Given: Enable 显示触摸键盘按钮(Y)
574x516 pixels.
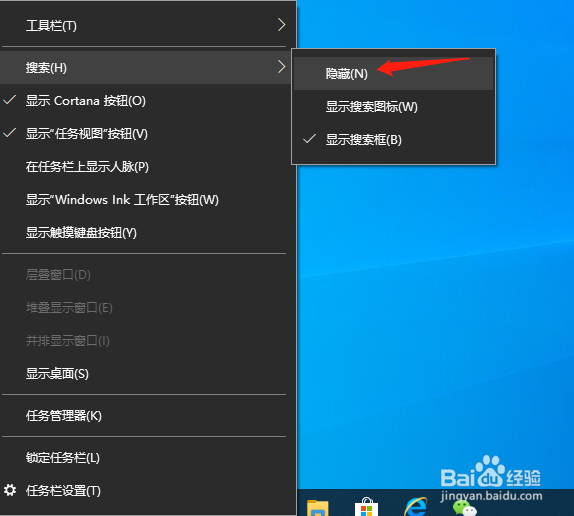Looking at the screenshot, I should (148, 233).
